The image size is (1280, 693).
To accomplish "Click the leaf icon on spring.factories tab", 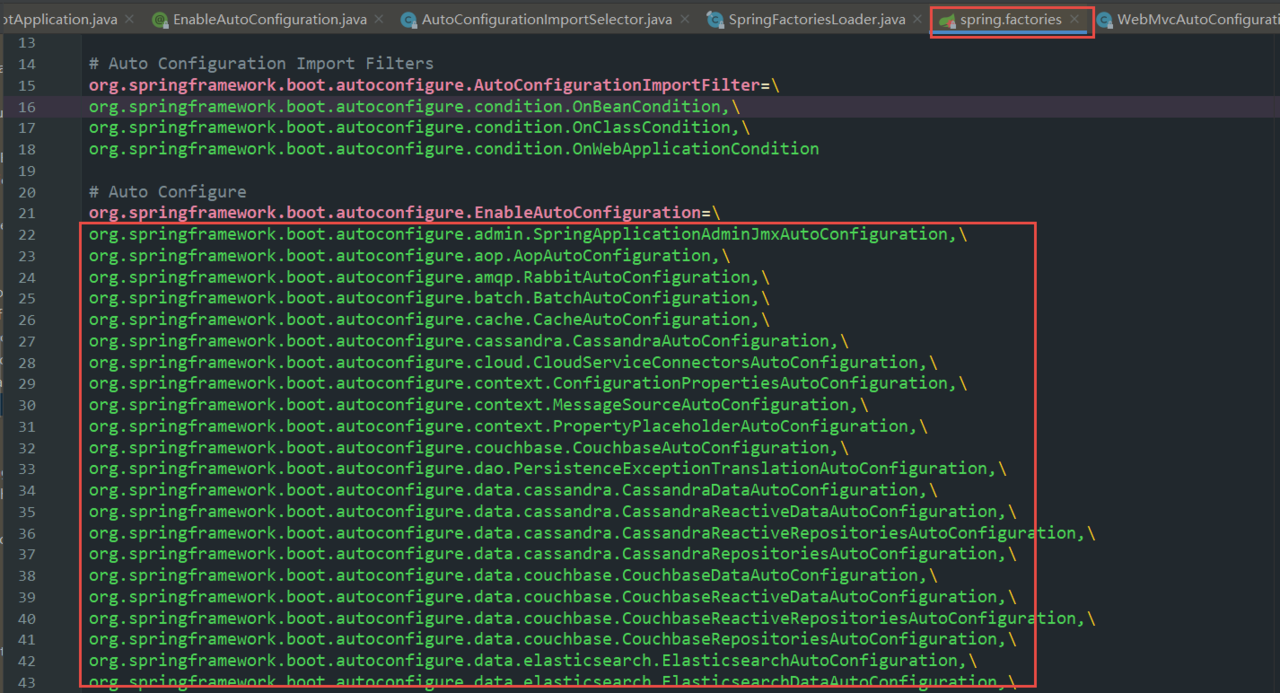I will 947,20.
